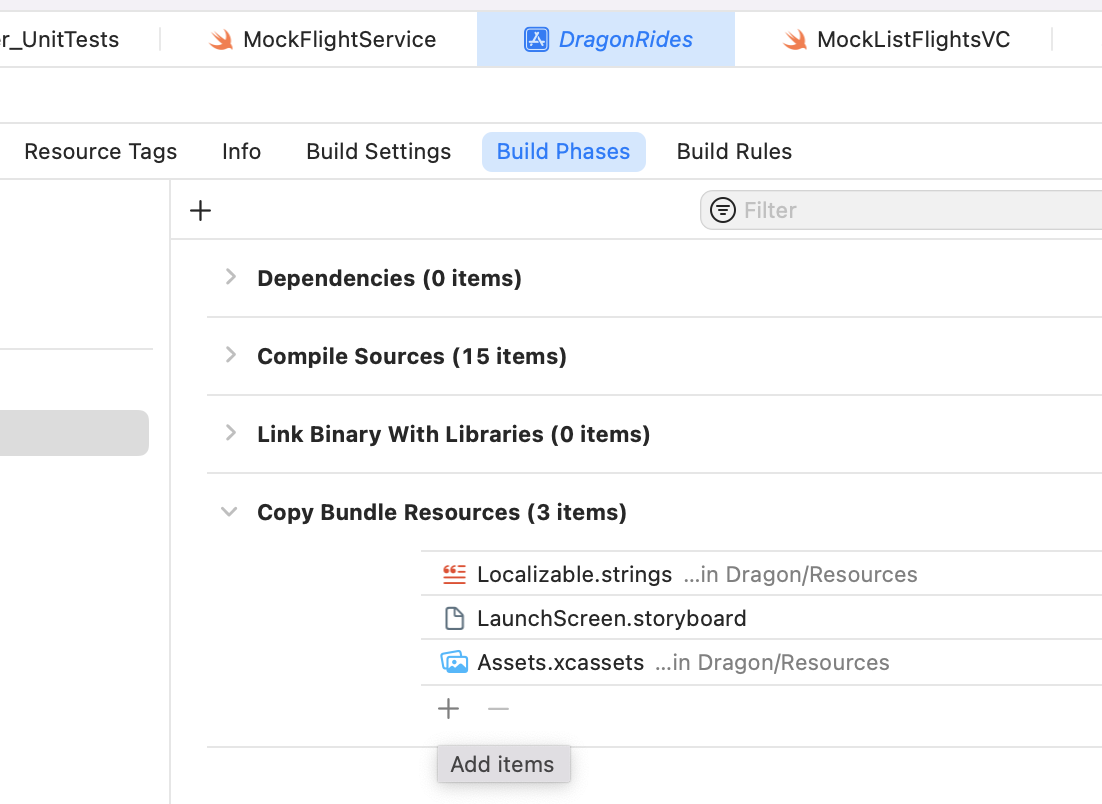1102x804 pixels.
Task: Click the filter icon in the Filter field
Action: pos(722,210)
